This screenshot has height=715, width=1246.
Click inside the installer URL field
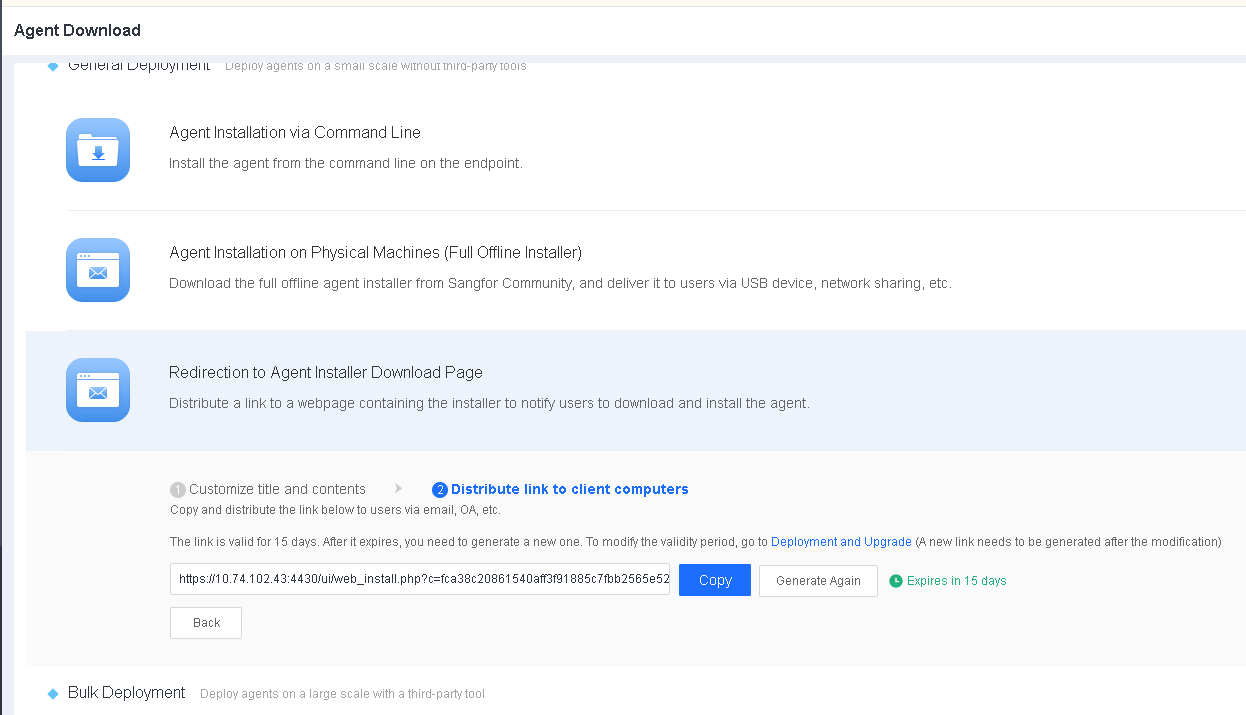[420, 579]
